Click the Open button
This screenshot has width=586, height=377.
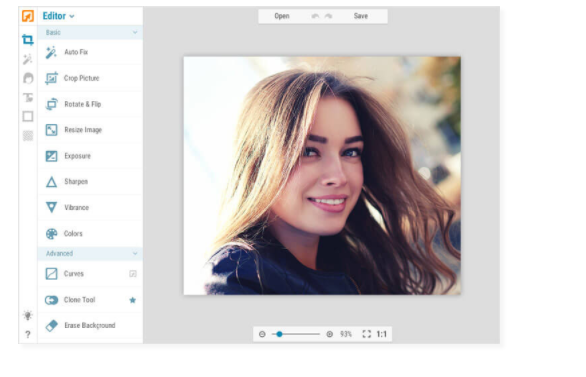[282, 16]
